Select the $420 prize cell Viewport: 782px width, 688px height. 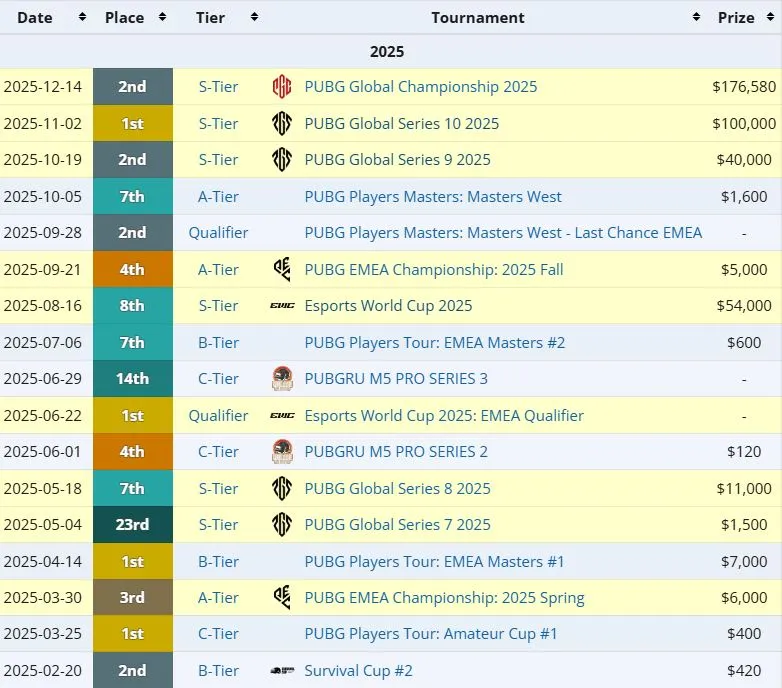[744, 671]
